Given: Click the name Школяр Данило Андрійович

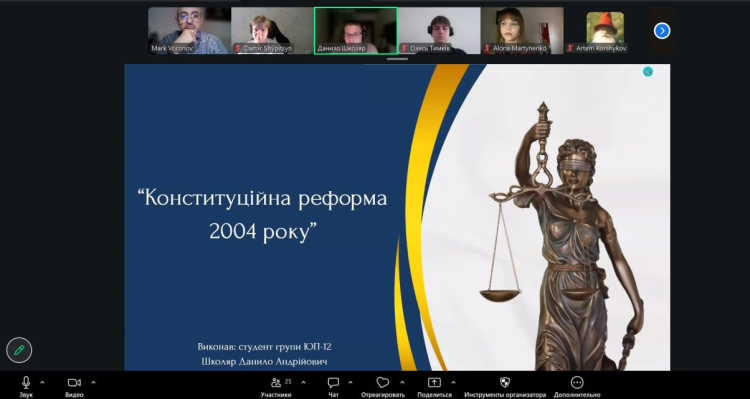Looking at the screenshot, I should tap(264, 362).
